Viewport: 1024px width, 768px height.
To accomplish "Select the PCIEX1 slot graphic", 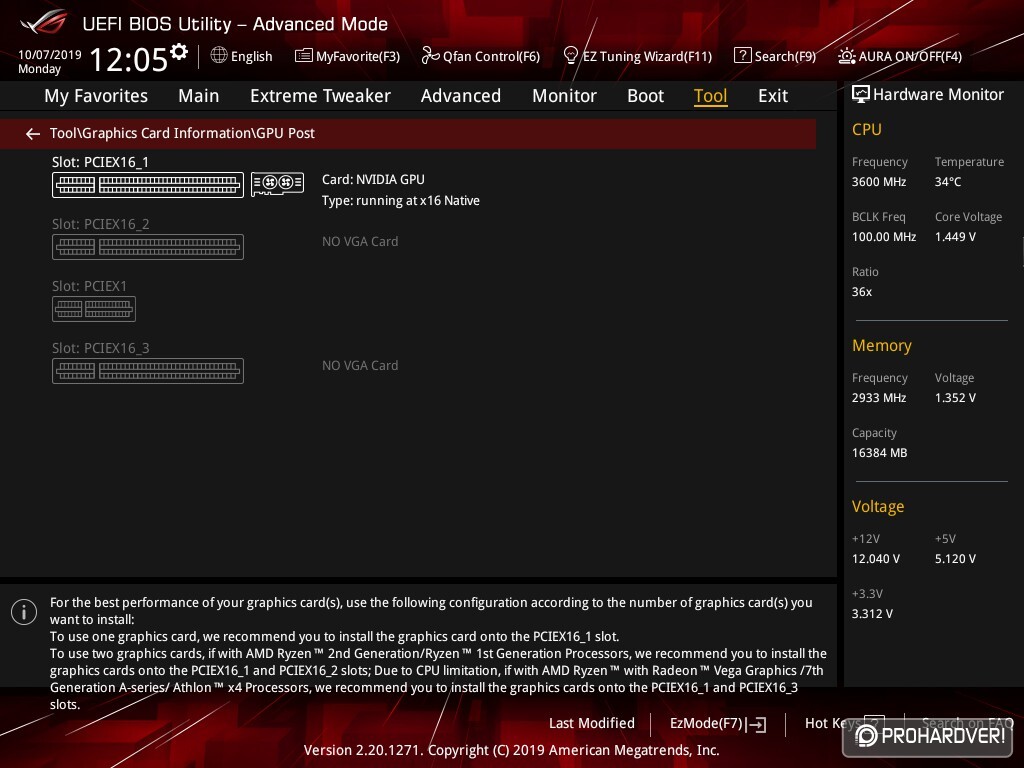I will pos(94,309).
